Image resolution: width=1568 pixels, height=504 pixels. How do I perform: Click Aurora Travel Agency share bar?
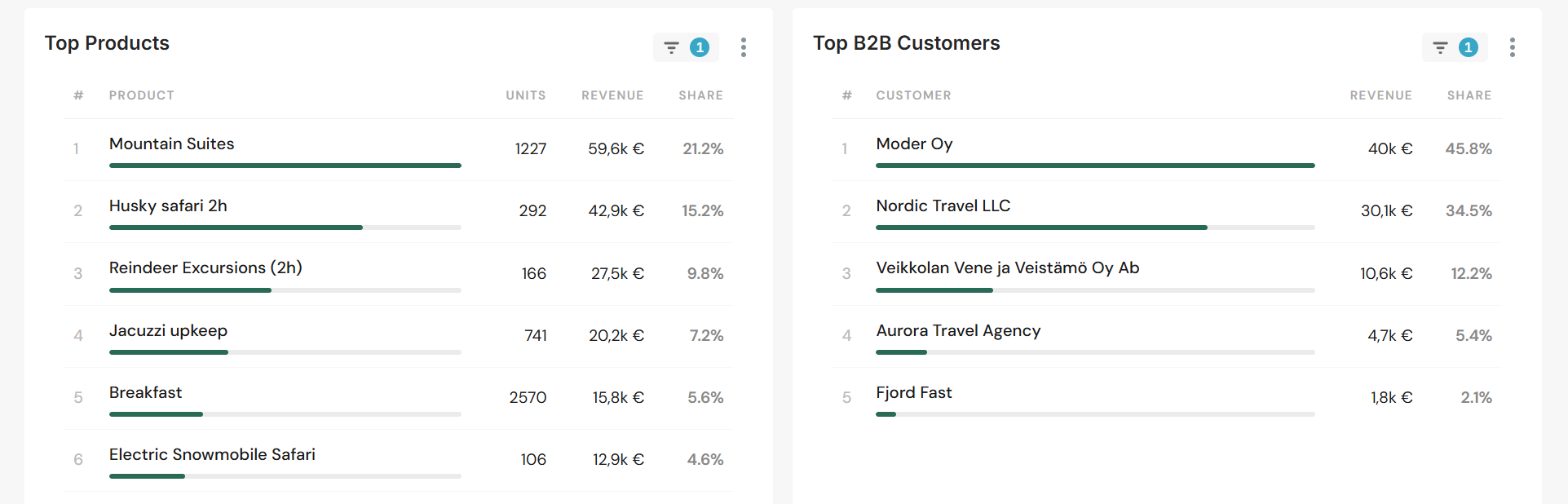pyautogui.click(x=1094, y=352)
